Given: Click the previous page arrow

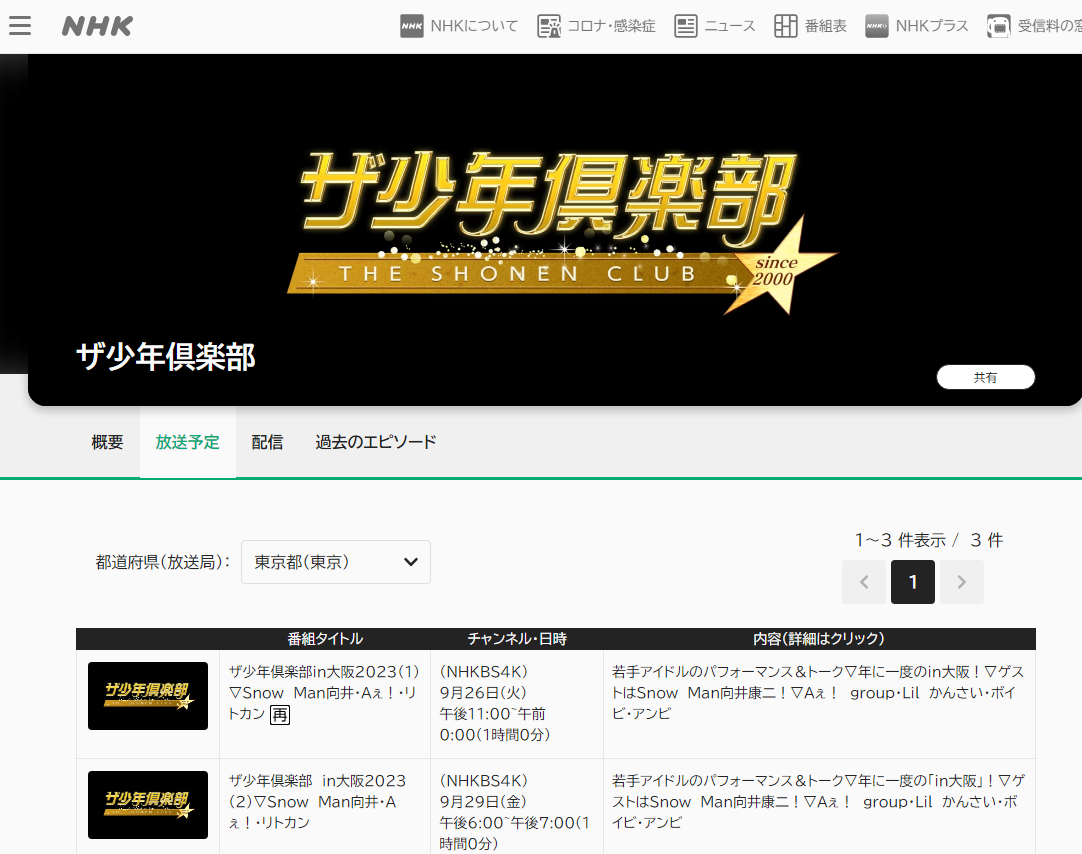Looking at the screenshot, I should coord(864,582).
